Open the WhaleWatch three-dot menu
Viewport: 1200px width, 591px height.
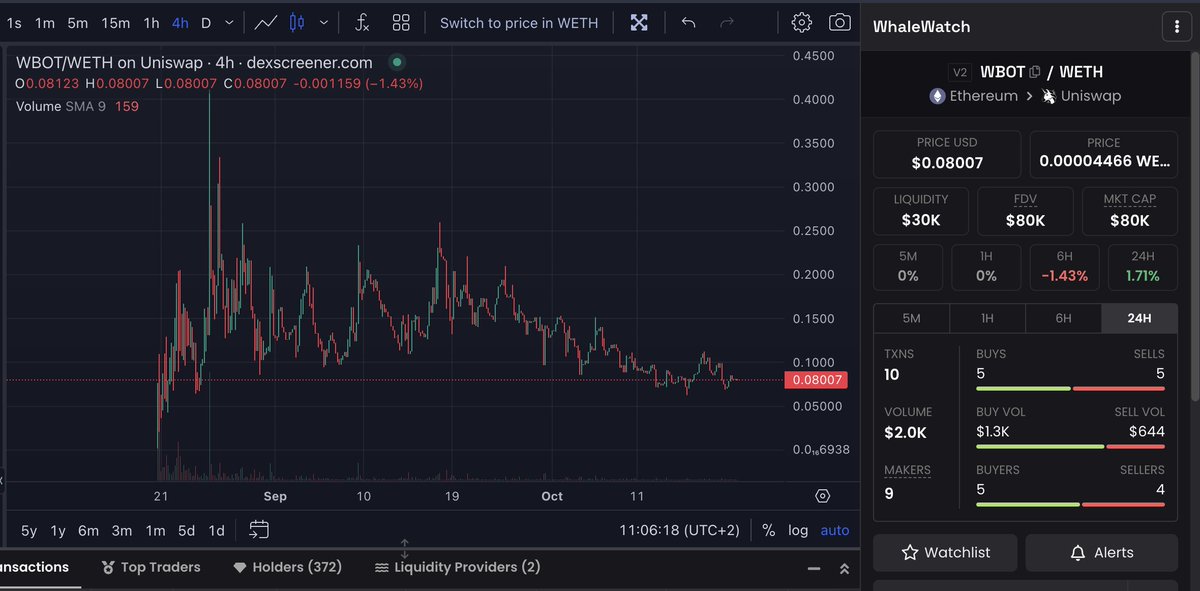(x=1177, y=26)
